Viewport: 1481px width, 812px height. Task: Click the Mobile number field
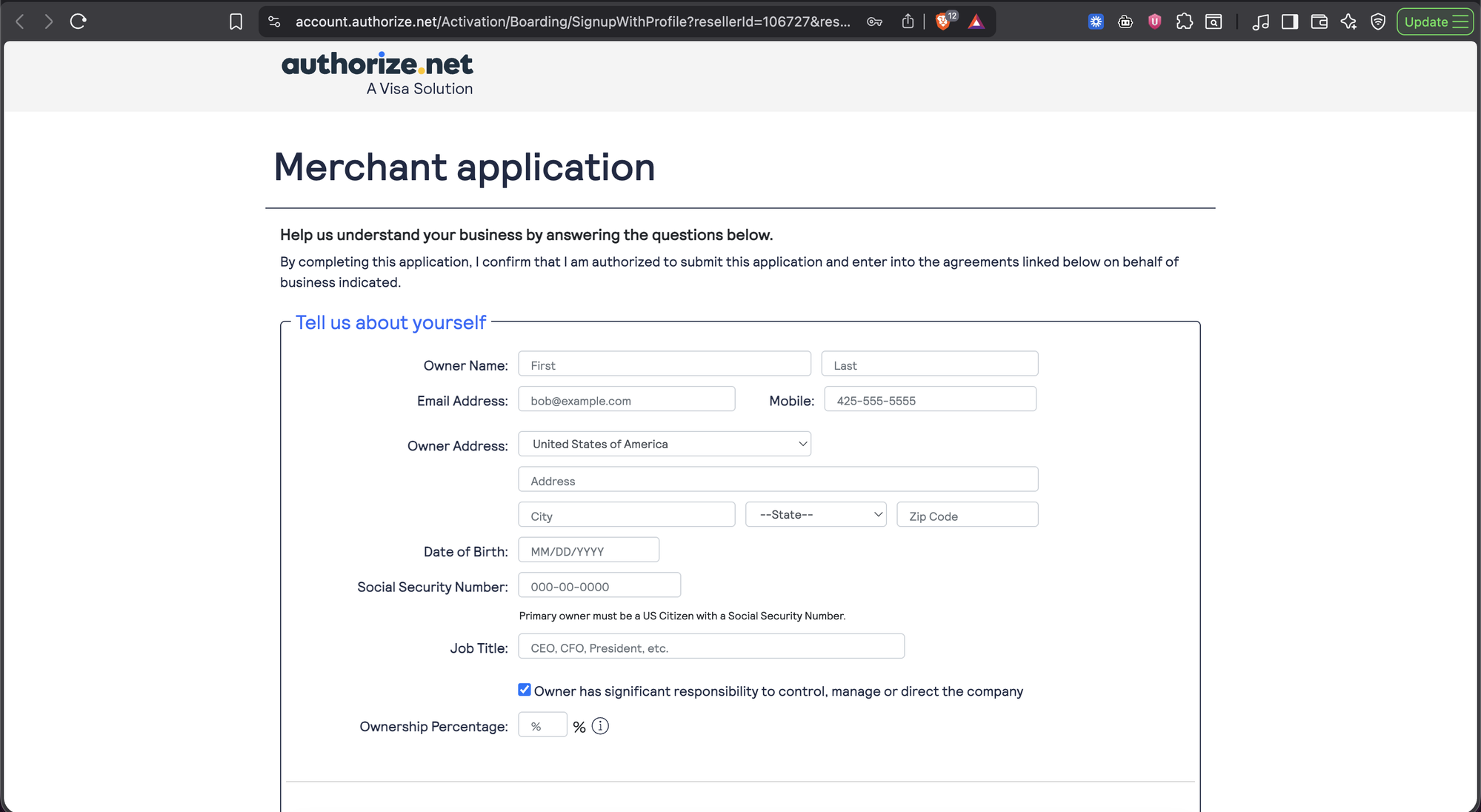pos(931,399)
